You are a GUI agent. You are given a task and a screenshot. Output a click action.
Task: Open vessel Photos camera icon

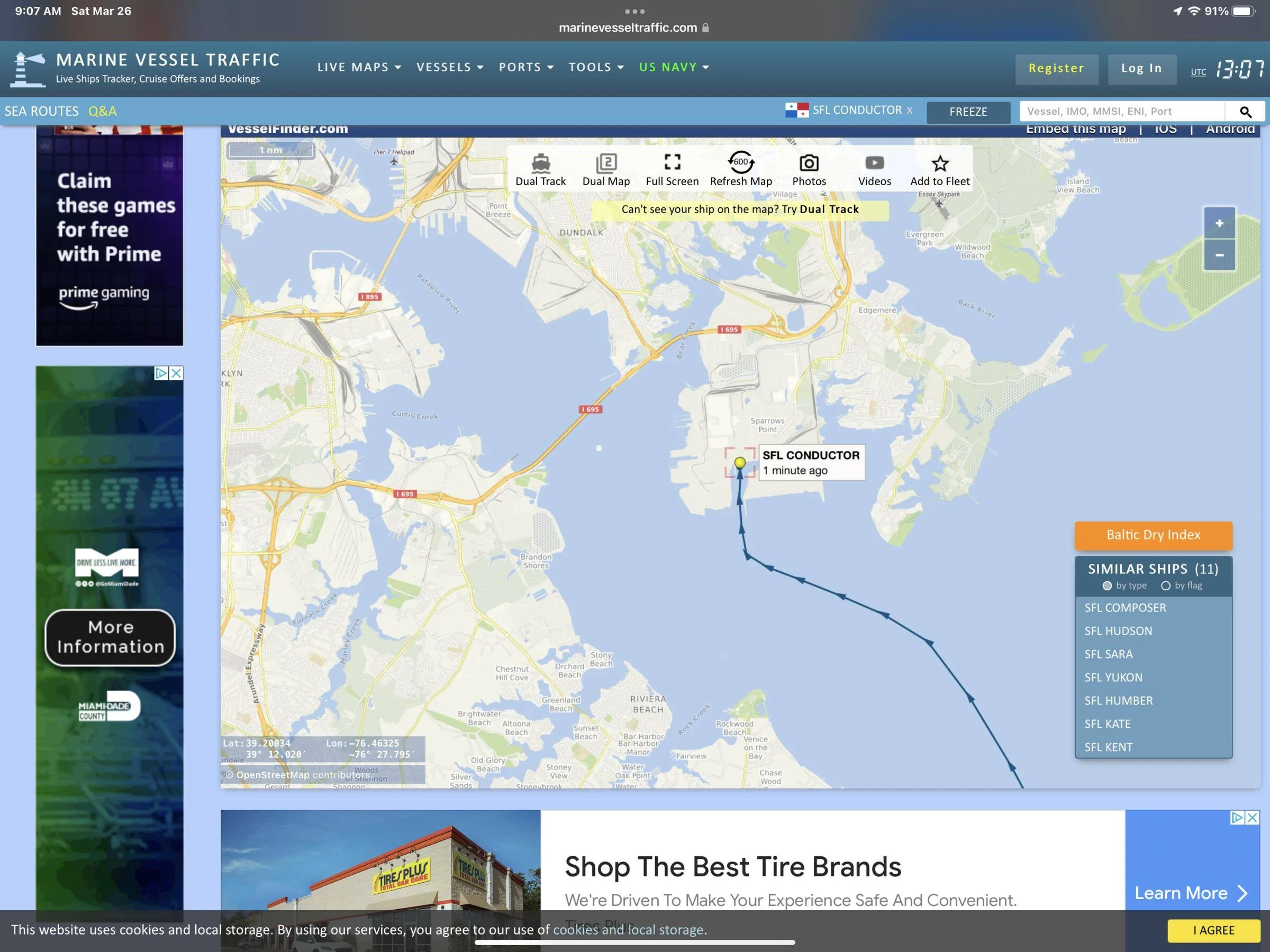click(x=809, y=163)
